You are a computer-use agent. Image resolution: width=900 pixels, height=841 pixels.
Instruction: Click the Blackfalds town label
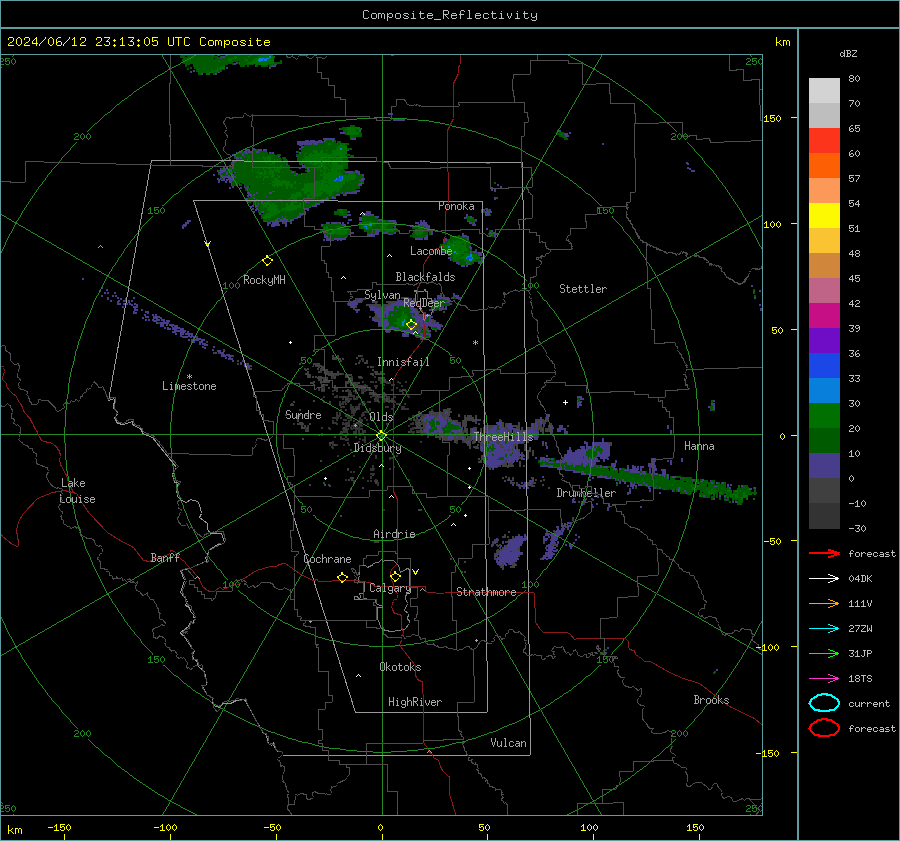click(425, 277)
